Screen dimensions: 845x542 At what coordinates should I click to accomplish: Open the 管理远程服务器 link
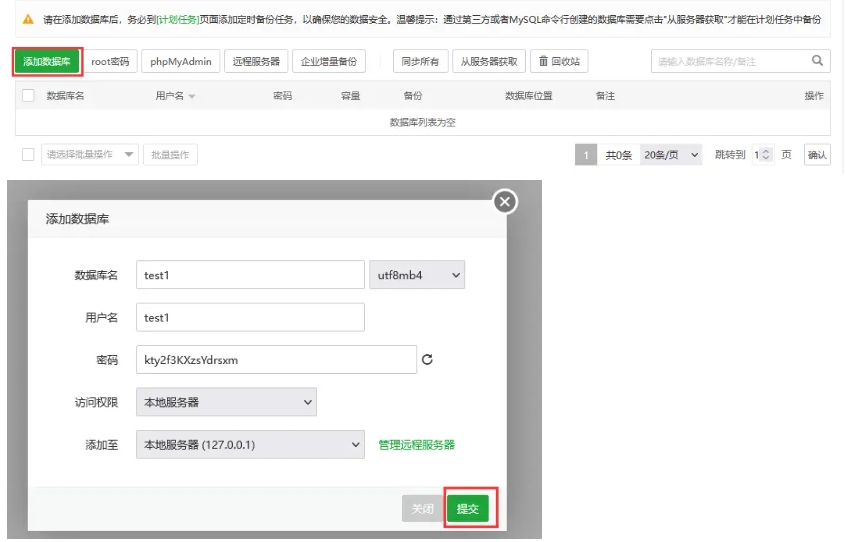click(416, 445)
